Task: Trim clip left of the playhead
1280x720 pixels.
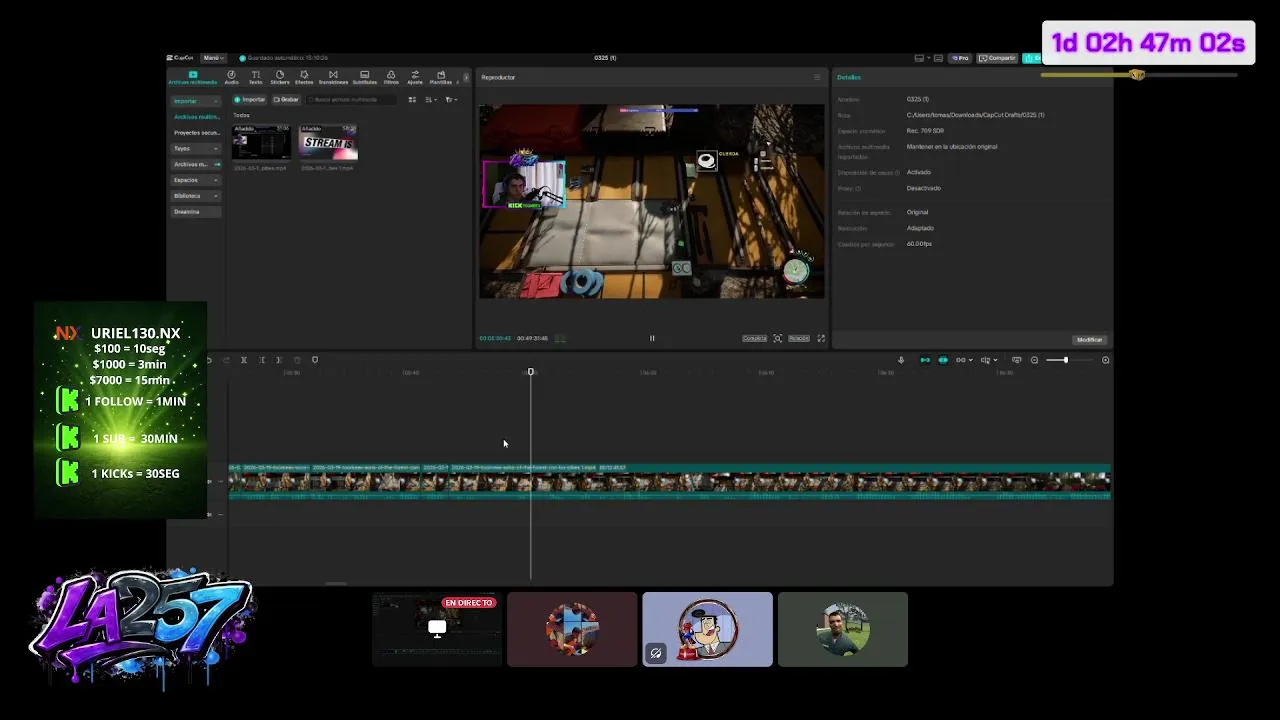Action: coord(262,360)
